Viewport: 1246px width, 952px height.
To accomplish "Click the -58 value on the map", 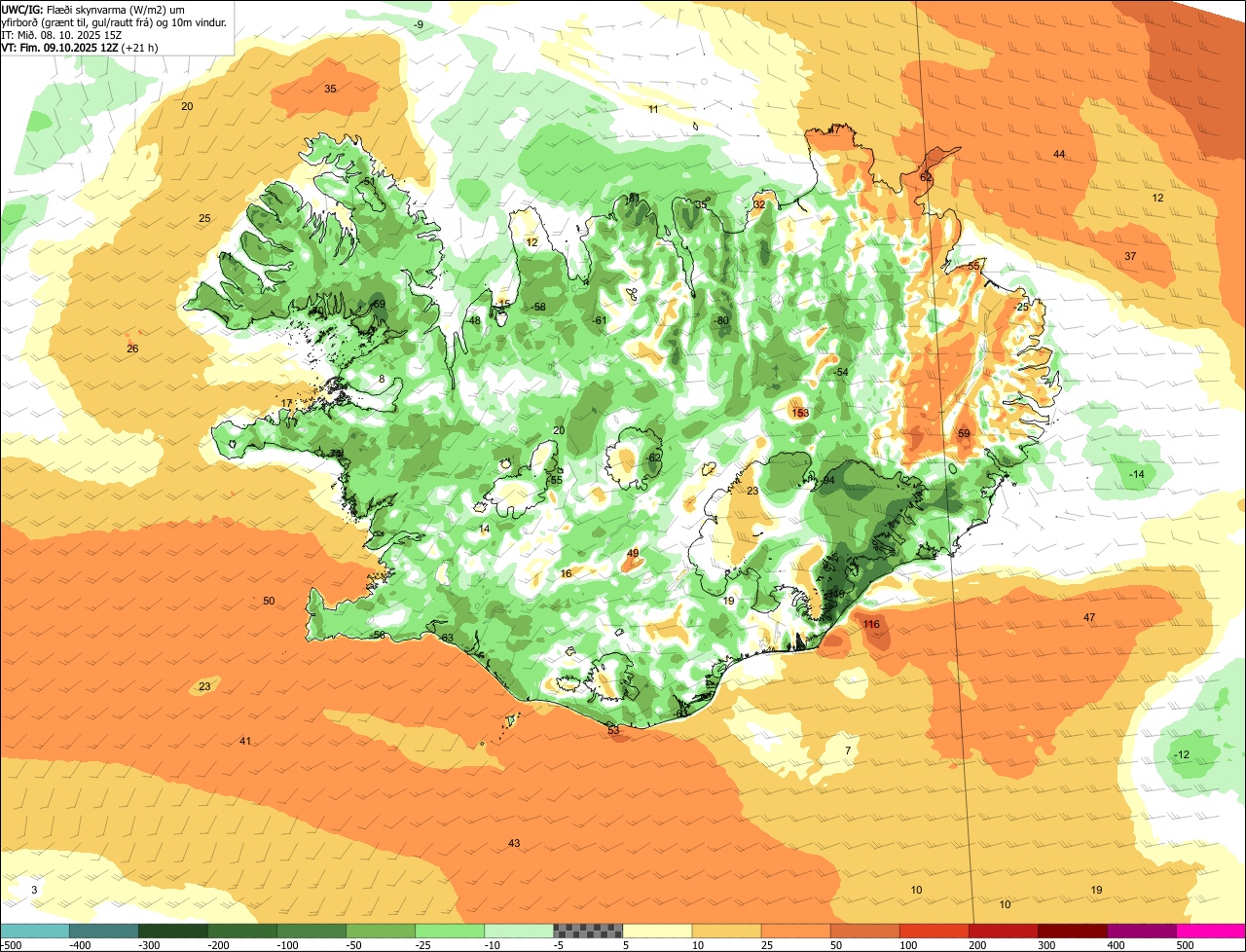I will 537,308.
